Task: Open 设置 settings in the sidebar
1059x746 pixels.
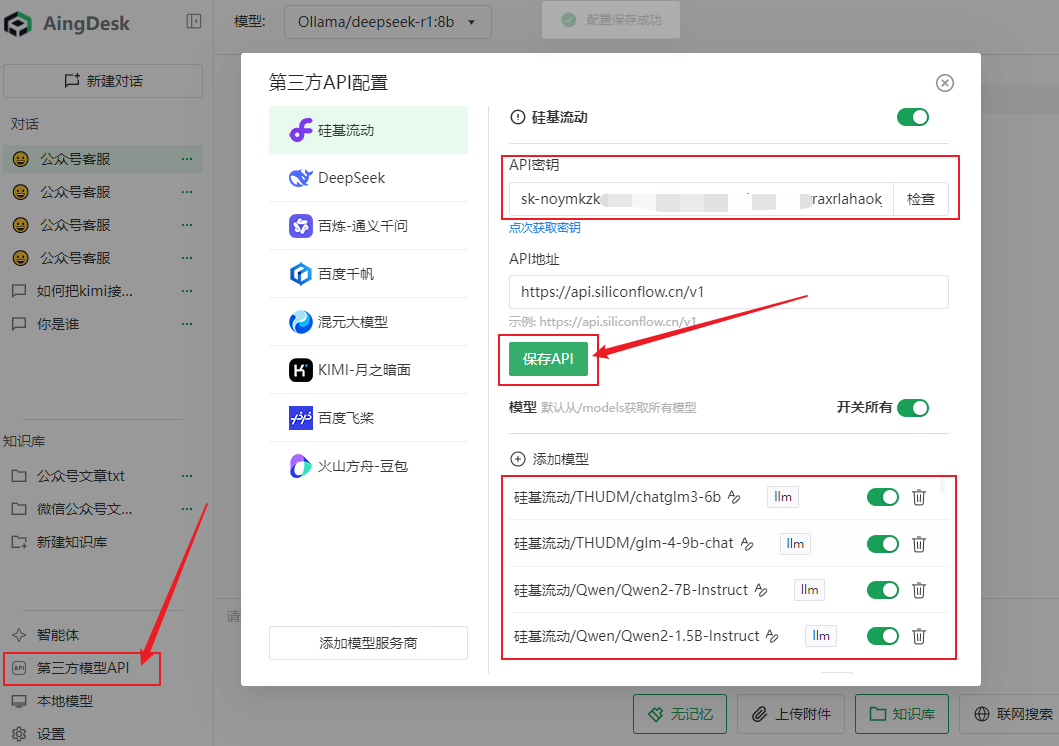Action: 38,734
